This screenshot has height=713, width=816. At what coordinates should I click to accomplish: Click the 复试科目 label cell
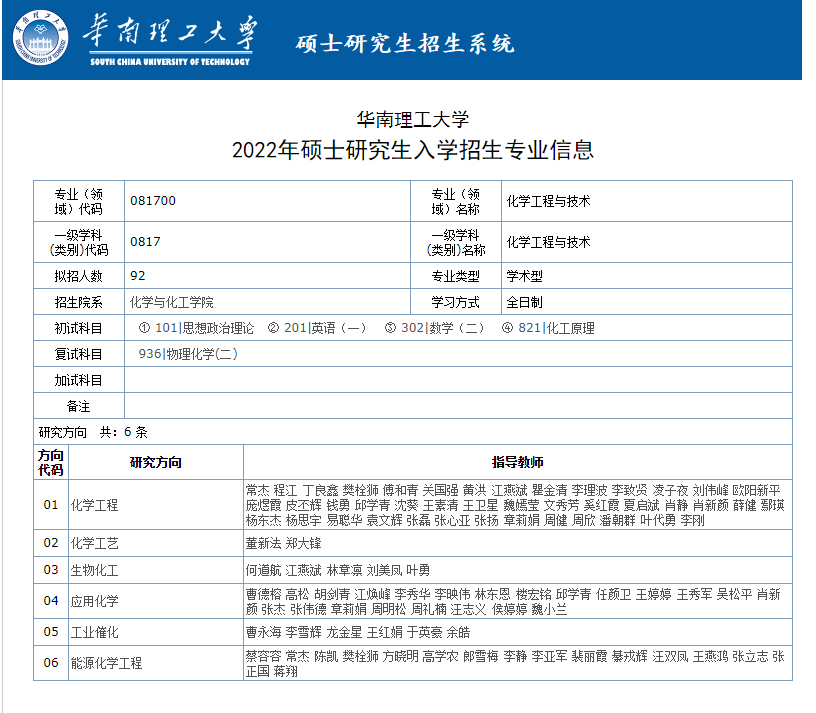tap(79, 354)
